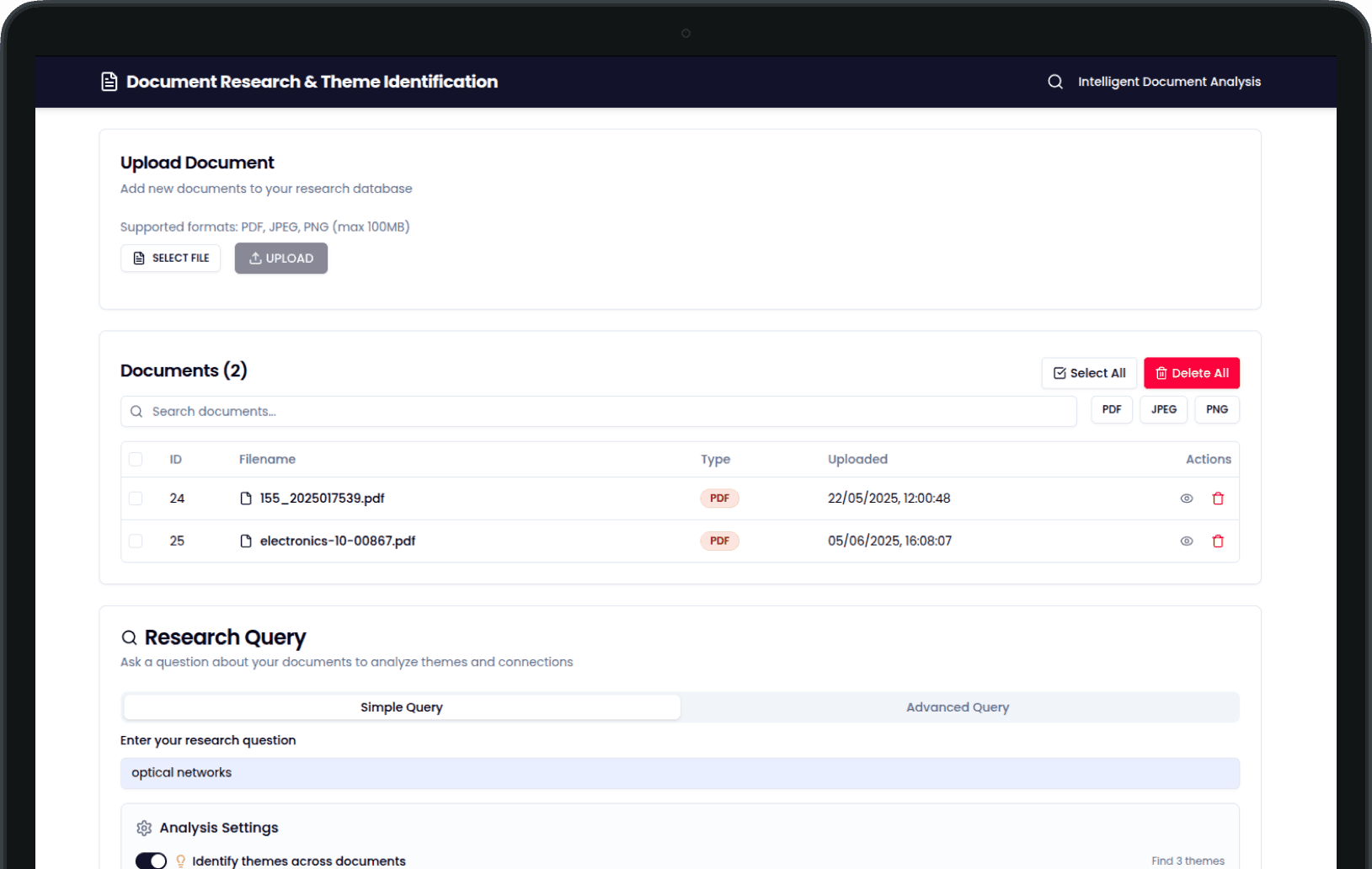The image size is (1372, 869).
Task: Click the file icon next to electronics-10-00867.pdf
Action: [x=246, y=541]
